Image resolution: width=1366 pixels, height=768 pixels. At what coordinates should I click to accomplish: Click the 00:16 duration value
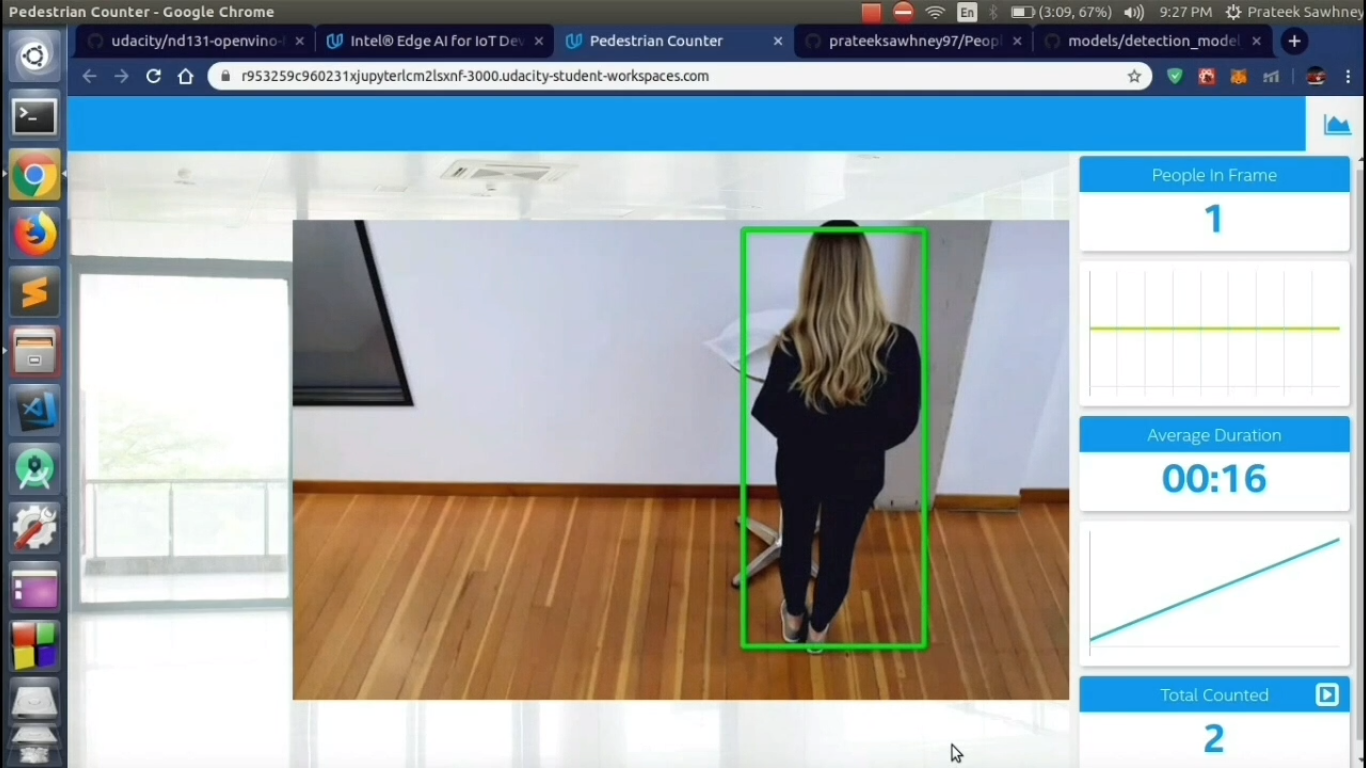point(1214,479)
